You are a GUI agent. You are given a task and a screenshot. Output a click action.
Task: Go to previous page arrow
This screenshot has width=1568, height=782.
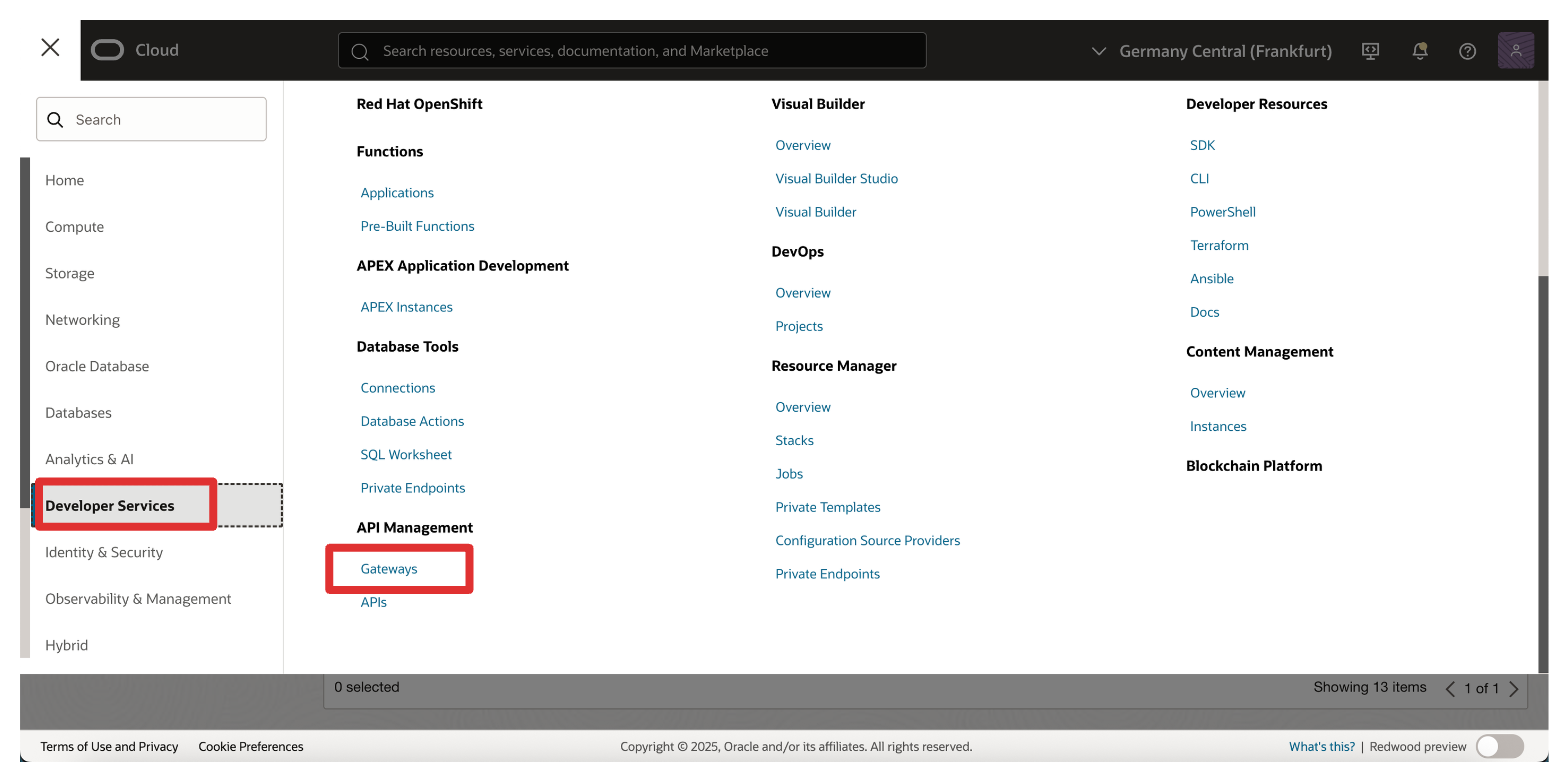tap(1450, 688)
